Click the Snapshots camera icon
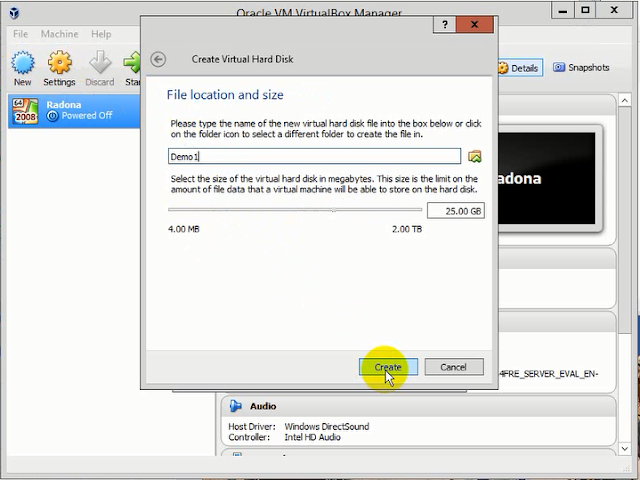Screen dimensions: 640x480 pyautogui.click(x=559, y=67)
